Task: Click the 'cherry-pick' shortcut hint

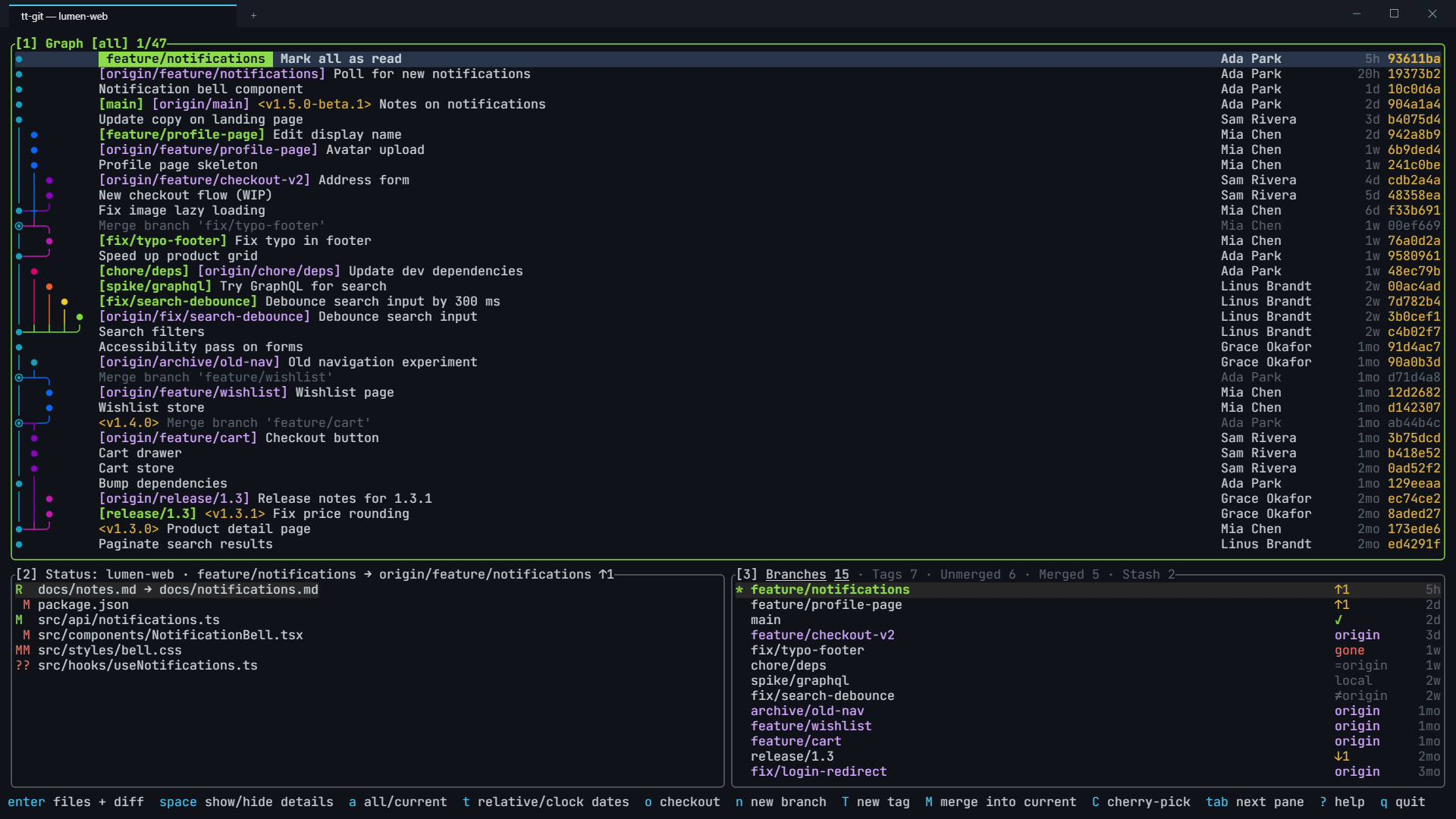Action: (x=1141, y=802)
